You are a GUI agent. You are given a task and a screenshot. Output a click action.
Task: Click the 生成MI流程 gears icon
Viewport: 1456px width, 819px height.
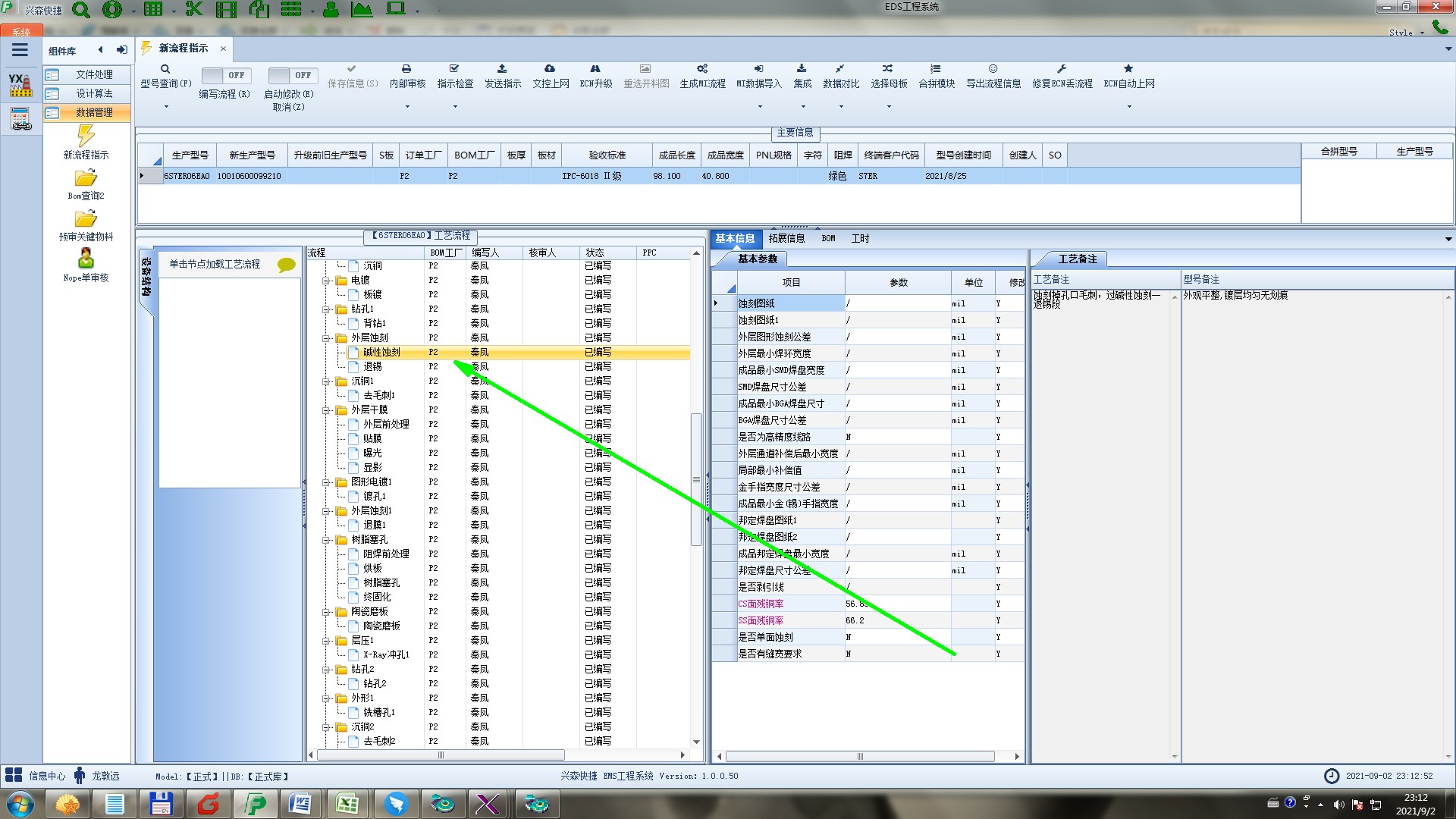(x=702, y=69)
